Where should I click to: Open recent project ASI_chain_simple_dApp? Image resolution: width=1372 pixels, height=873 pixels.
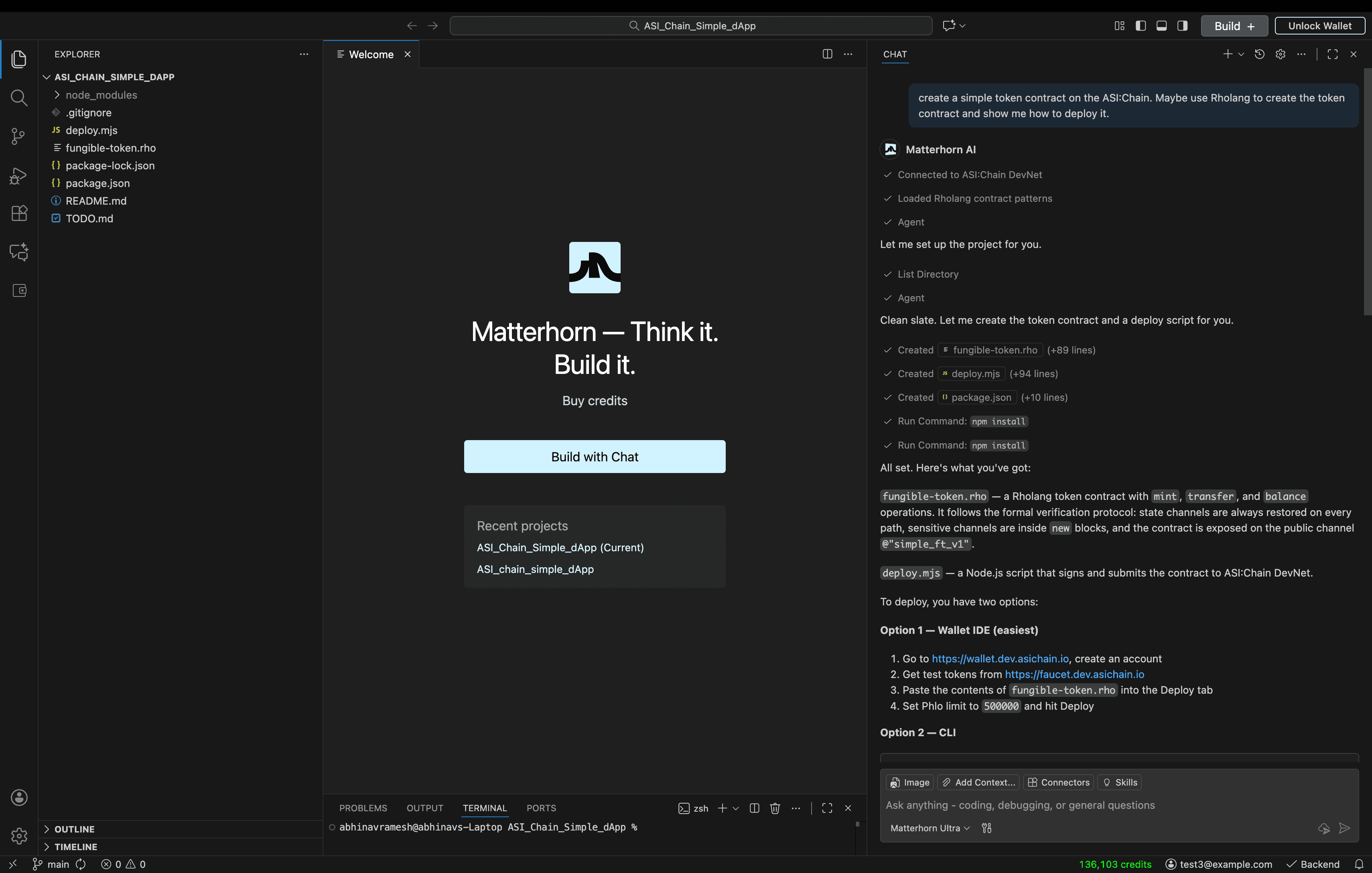tap(535, 569)
